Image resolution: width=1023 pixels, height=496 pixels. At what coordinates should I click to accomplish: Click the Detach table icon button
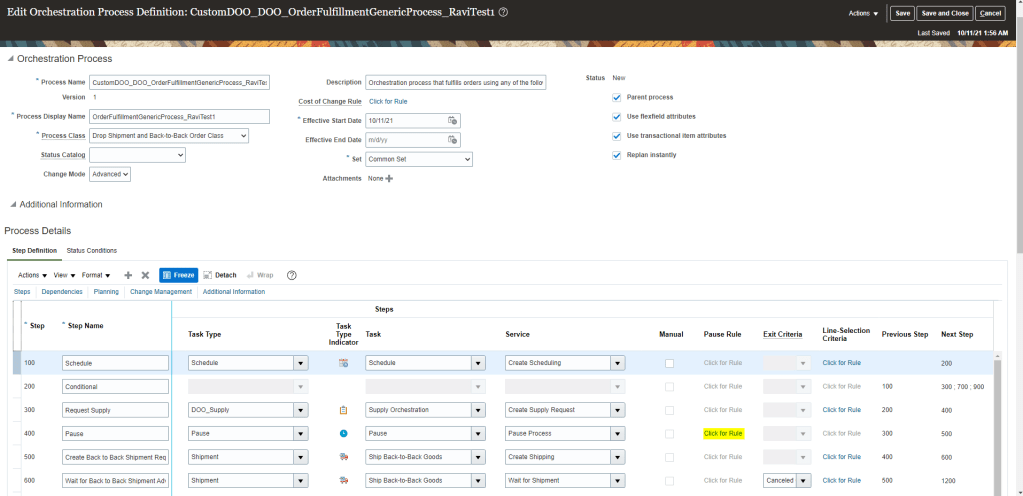tap(220, 275)
